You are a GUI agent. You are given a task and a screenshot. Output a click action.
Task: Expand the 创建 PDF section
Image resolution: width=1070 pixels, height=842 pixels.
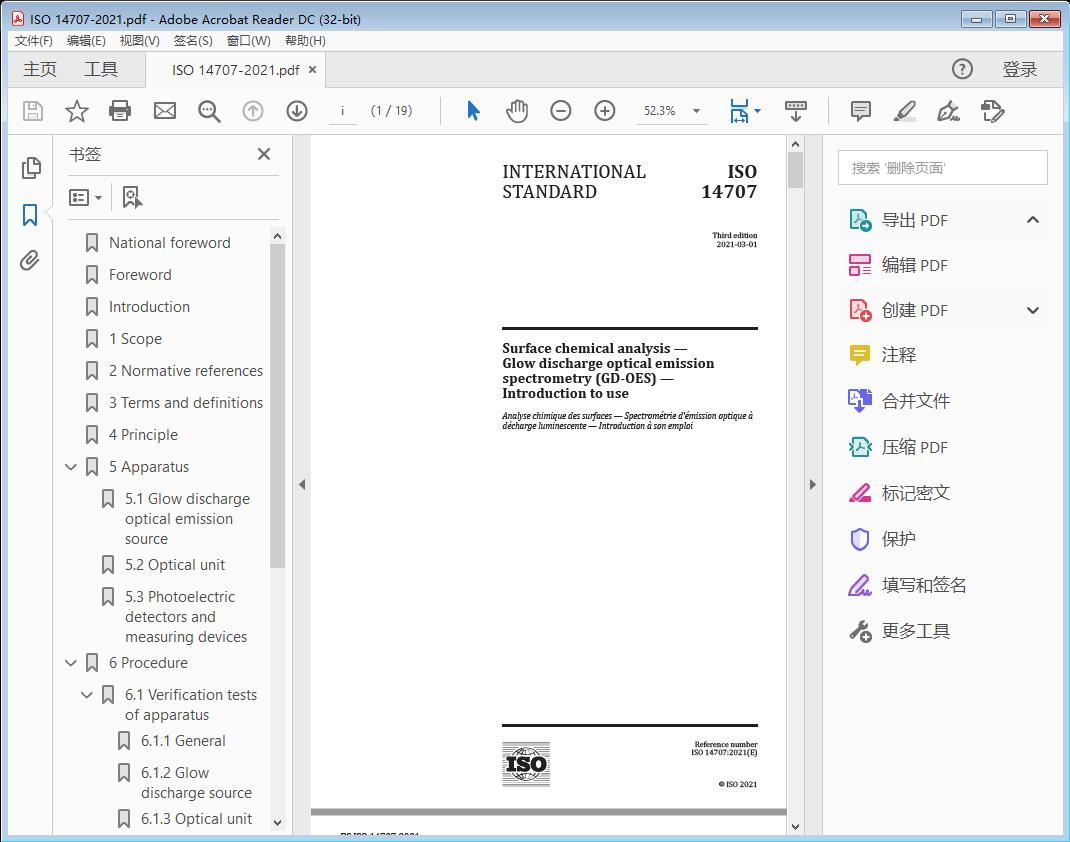1033,310
